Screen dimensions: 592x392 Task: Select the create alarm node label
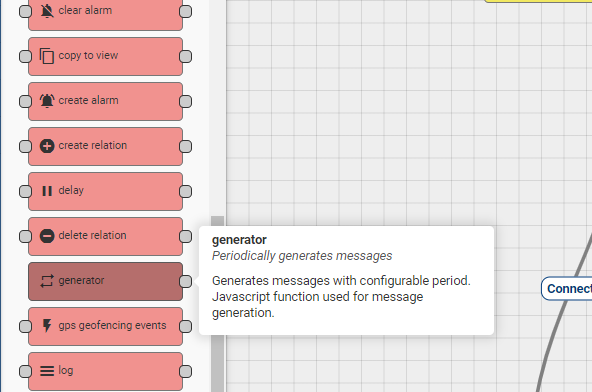coord(88,100)
